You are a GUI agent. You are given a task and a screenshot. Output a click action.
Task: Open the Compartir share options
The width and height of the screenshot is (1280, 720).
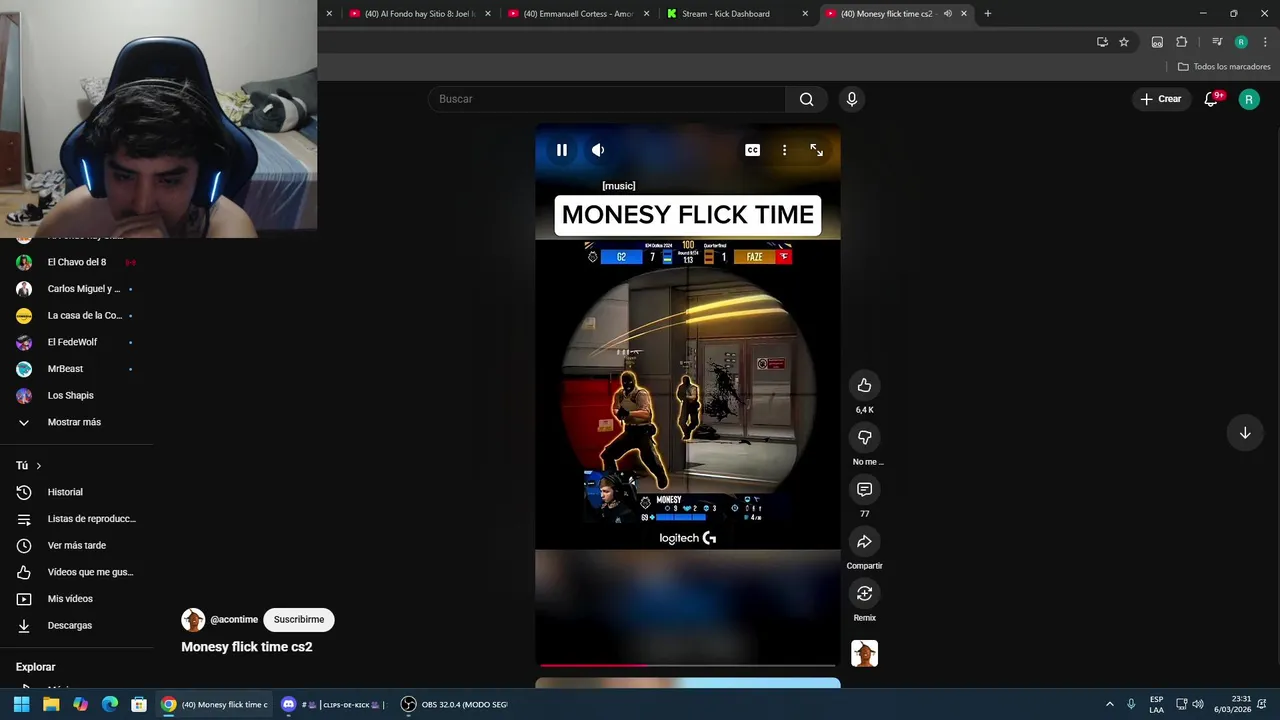point(864,541)
